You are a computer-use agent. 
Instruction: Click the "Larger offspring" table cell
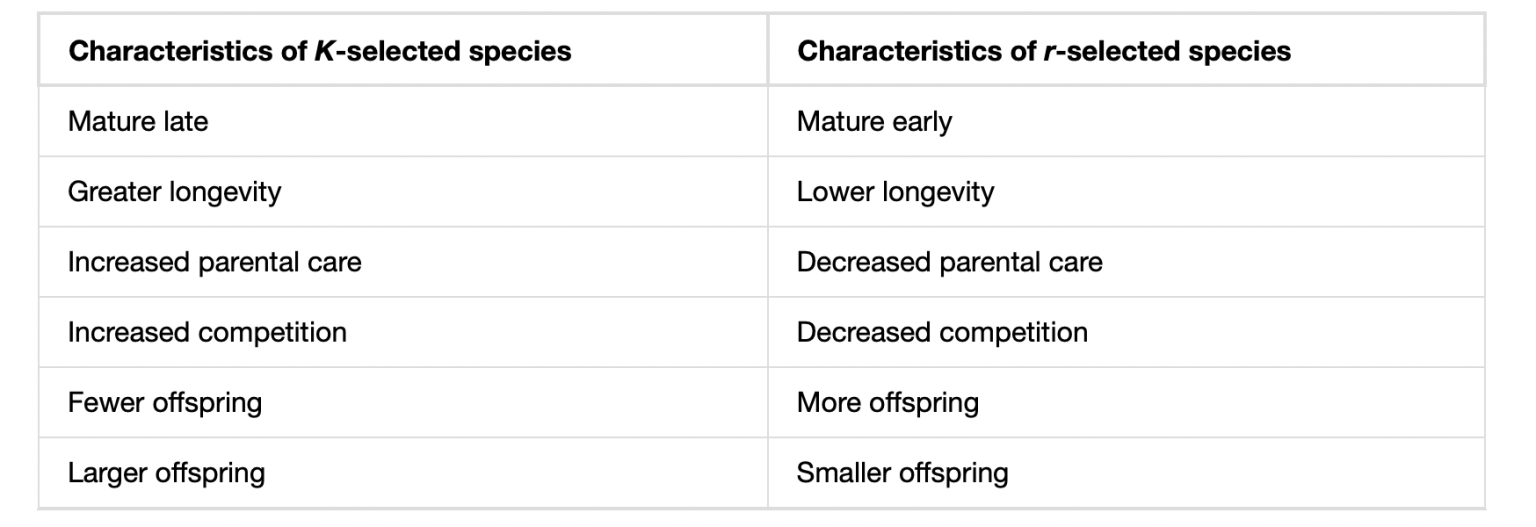(x=166, y=472)
